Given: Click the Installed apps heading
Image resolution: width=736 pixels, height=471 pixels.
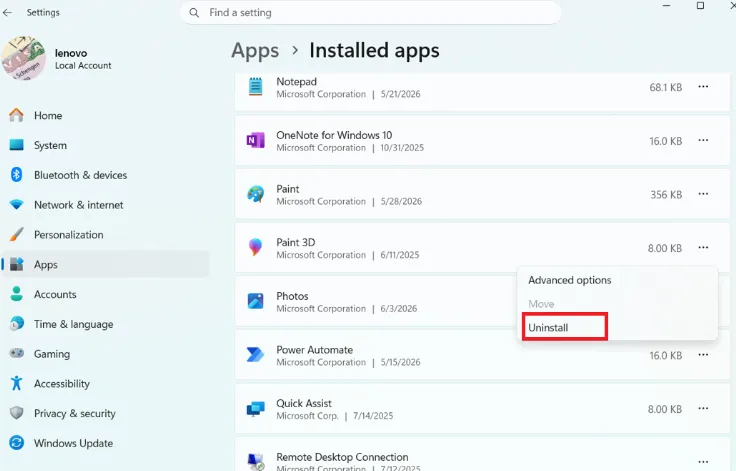Looking at the screenshot, I should tap(374, 51).
